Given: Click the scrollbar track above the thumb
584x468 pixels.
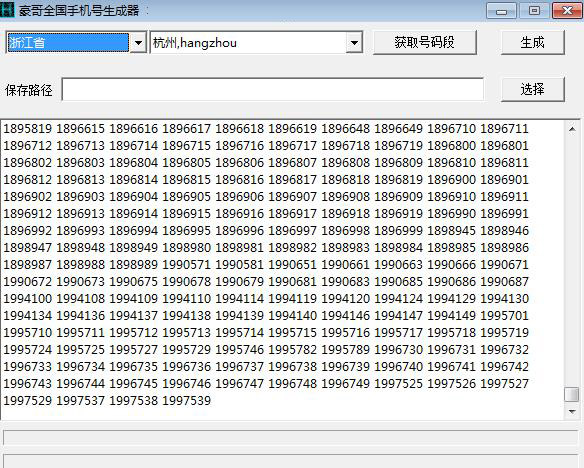Looking at the screenshot, I should 572,262.
